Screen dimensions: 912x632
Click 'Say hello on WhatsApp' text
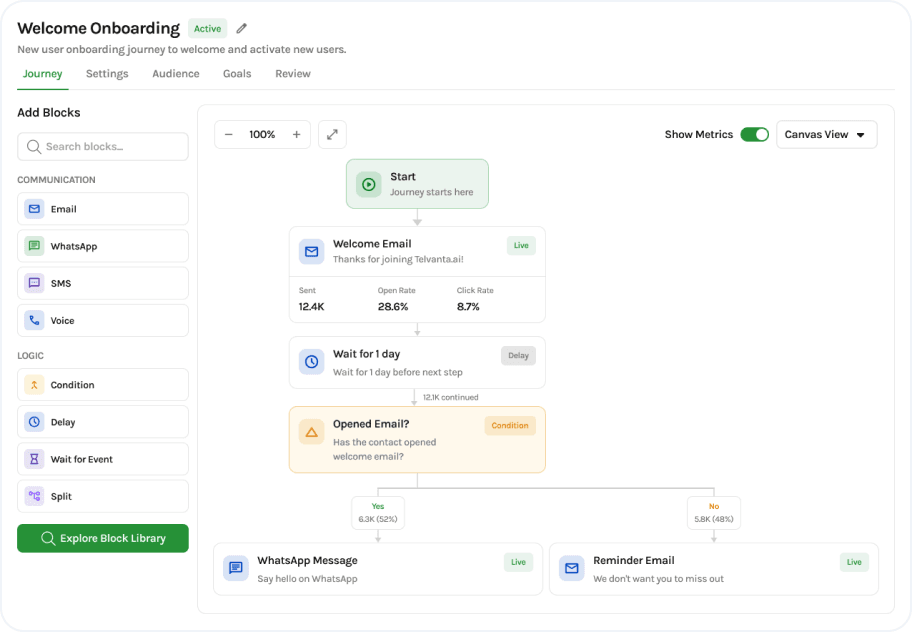308,579
